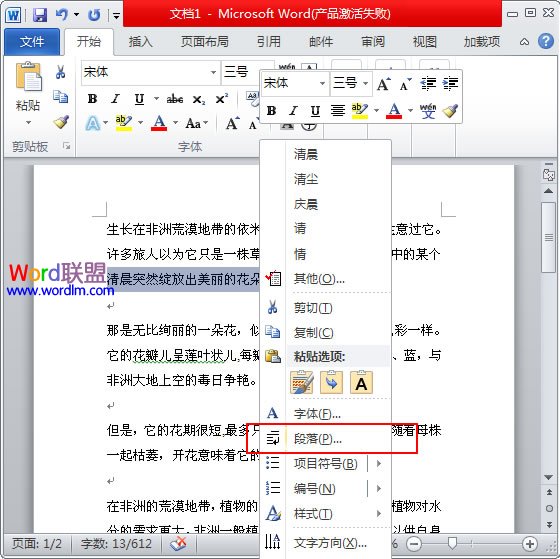Open the ribbon 宋体 font name dropdown

(x=213, y=73)
